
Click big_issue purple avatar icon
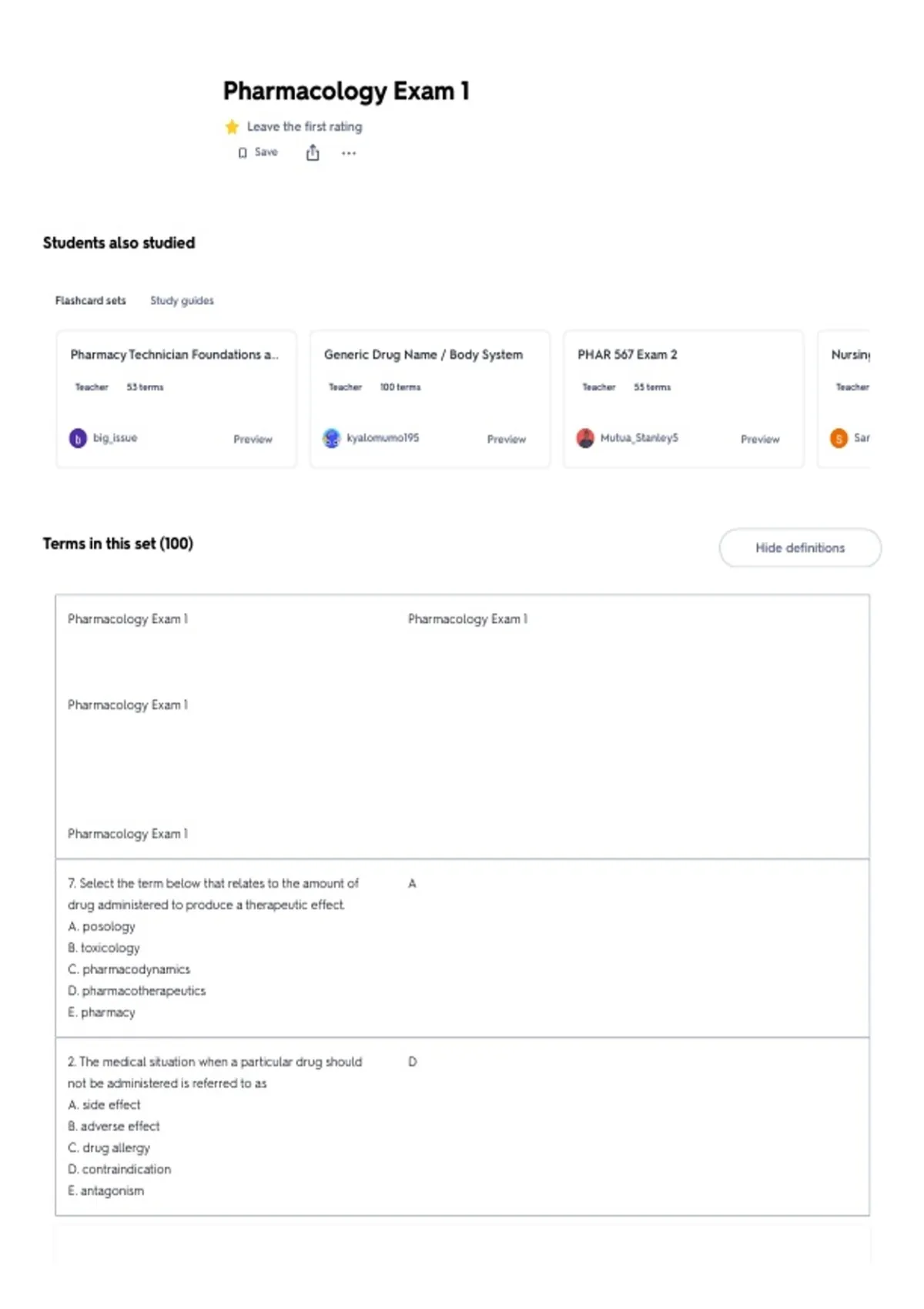click(x=78, y=438)
